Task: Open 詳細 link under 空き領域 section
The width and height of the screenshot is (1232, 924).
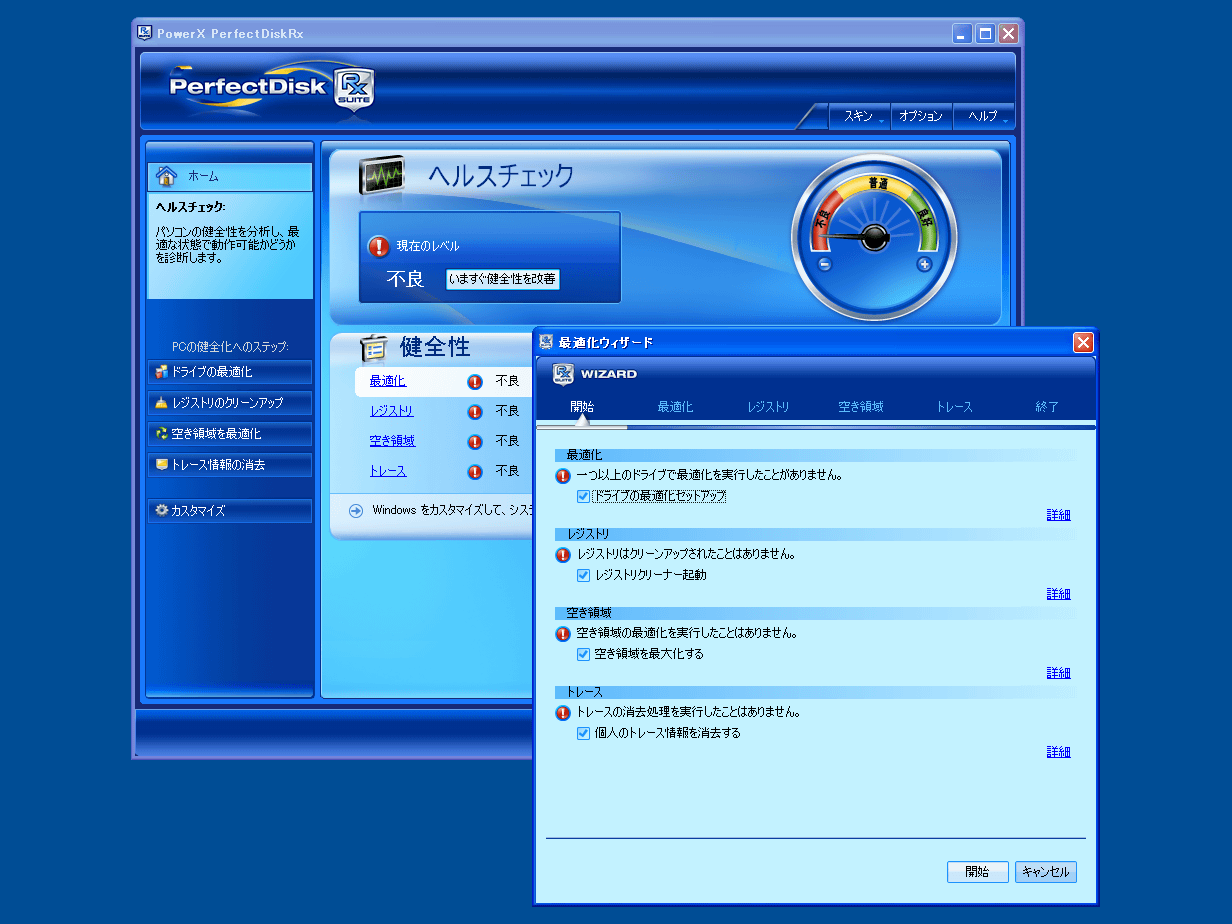Action: (1059, 673)
